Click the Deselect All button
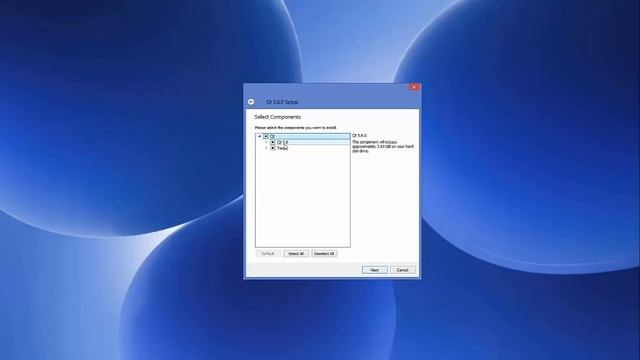 pos(324,253)
